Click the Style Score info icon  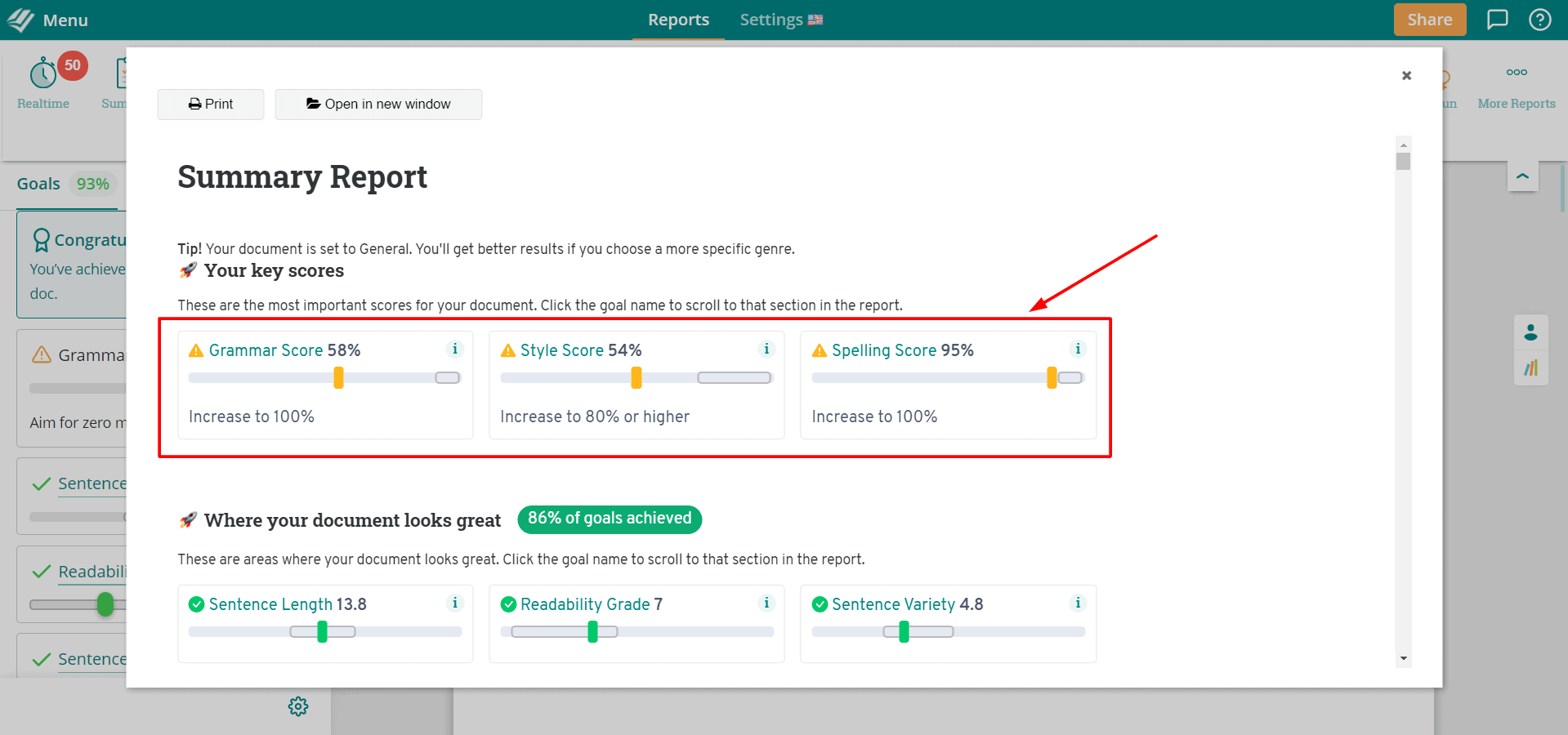[766, 350]
